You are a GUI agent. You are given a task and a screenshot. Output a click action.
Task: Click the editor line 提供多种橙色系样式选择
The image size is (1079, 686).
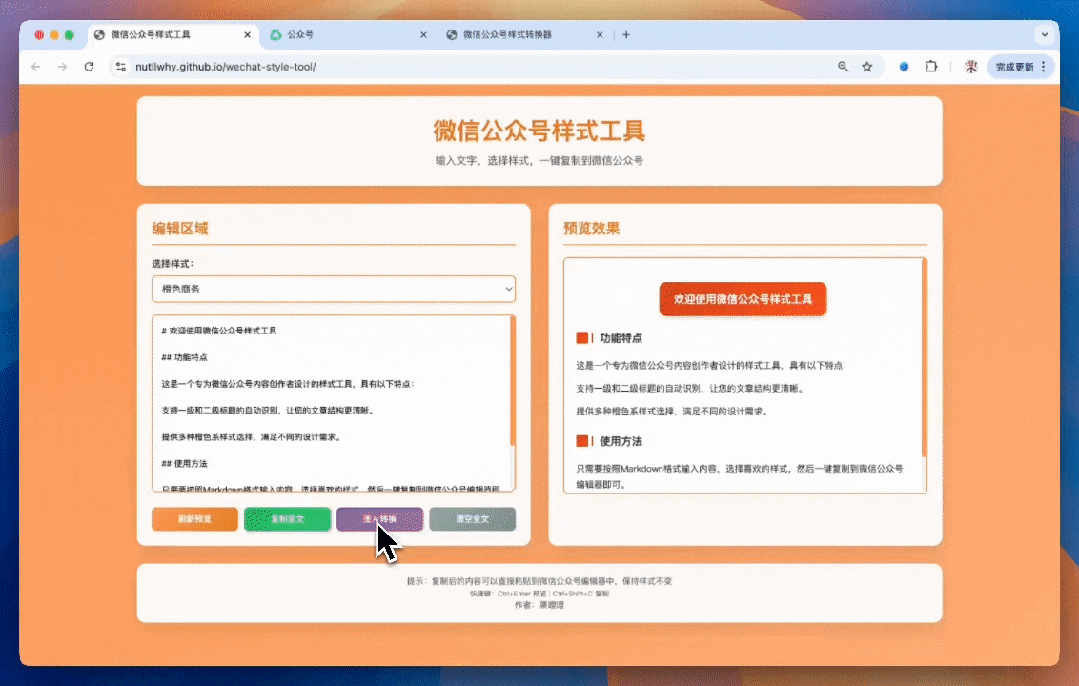tap(251, 437)
